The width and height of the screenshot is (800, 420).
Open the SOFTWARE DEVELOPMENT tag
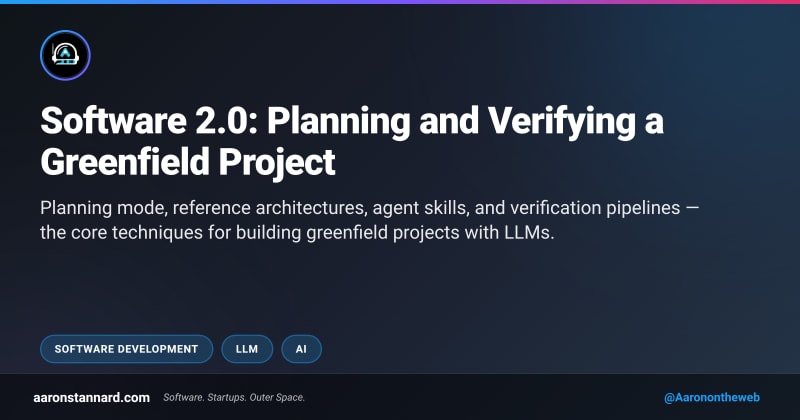[x=126, y=348]
